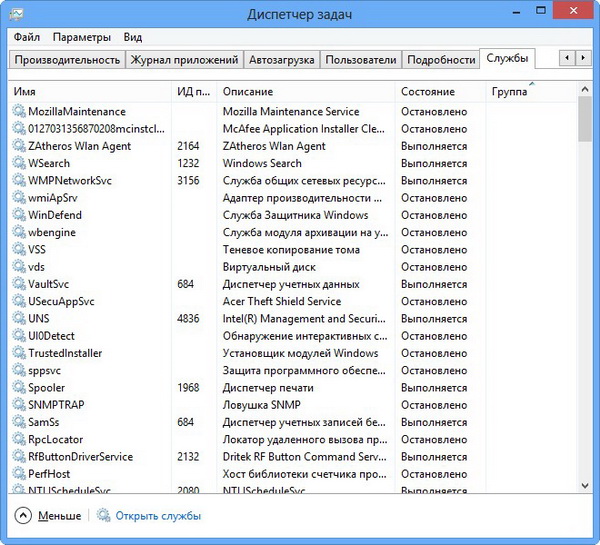The width and height of the screenshot is (600, 545).
Task: Click the vertical scrollbar down arrow
Action: pyautogui.click(x=585, y=486)
